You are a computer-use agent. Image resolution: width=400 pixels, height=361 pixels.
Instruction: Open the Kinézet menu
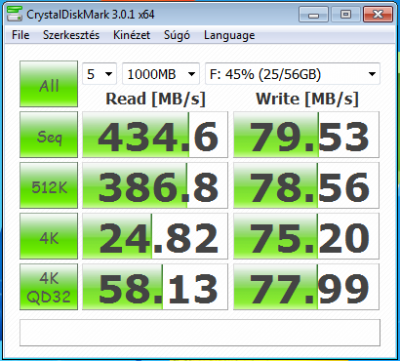coord(132,35)
